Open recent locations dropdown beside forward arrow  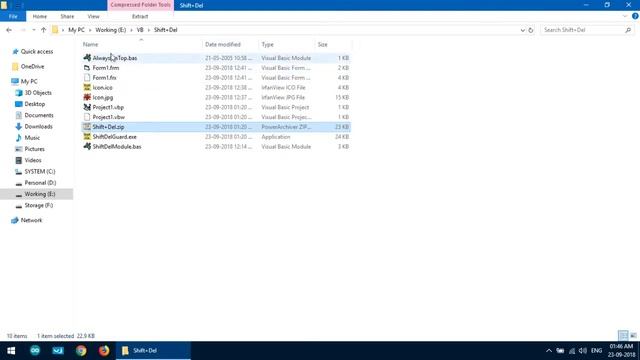coord(33,30)
